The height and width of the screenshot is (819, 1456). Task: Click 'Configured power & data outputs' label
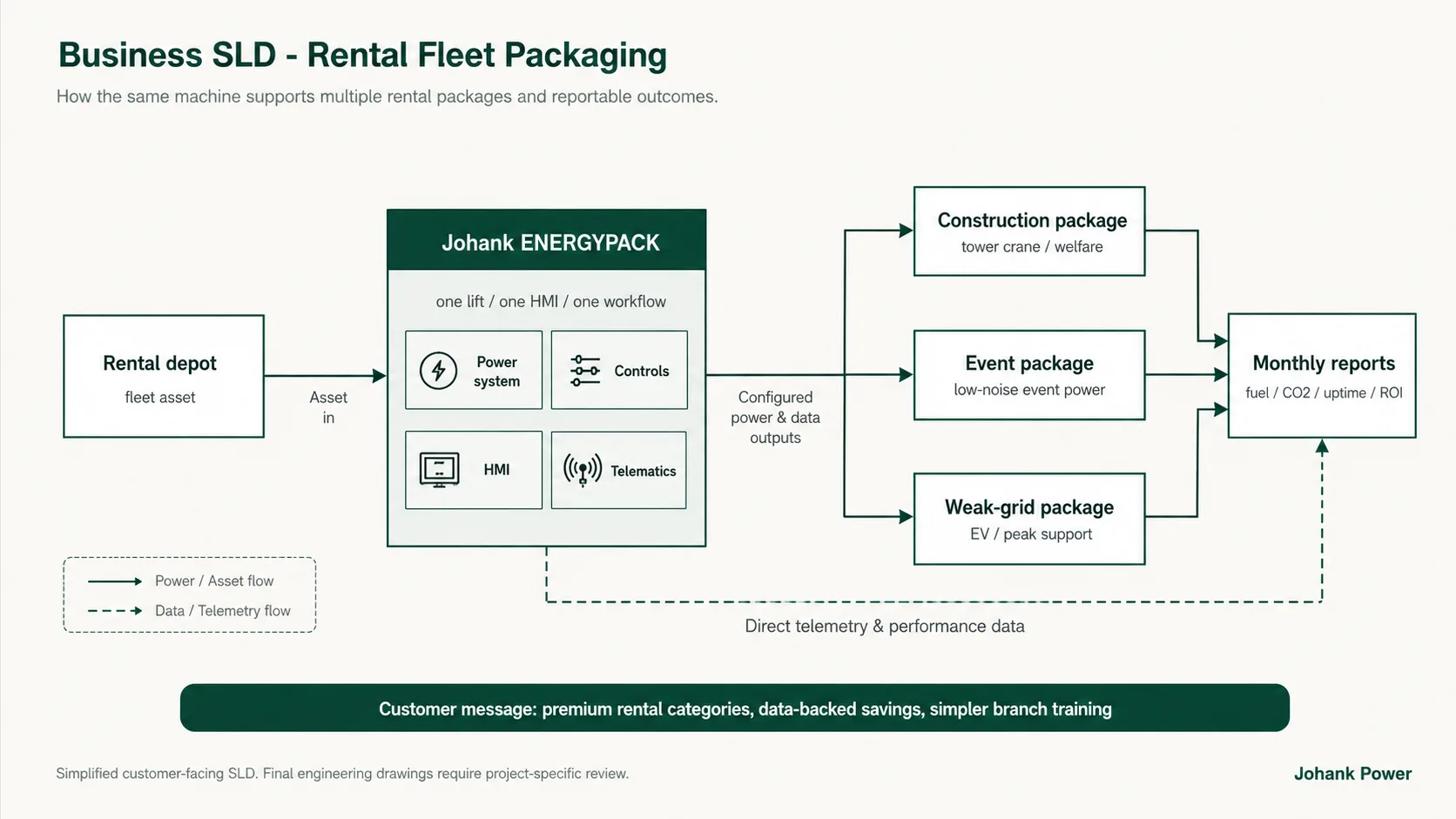775,418
